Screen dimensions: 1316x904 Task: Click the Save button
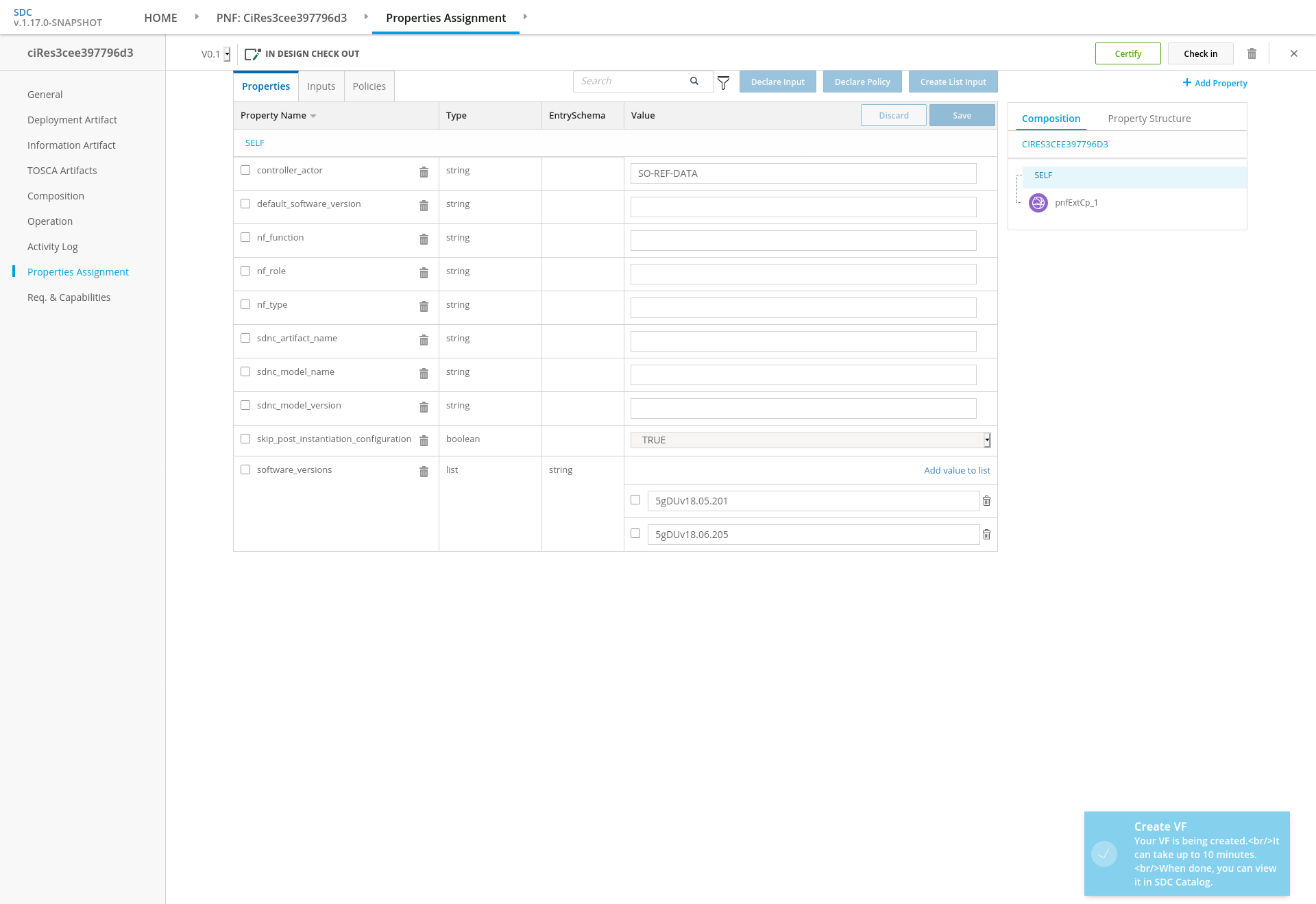coord(962,115)
